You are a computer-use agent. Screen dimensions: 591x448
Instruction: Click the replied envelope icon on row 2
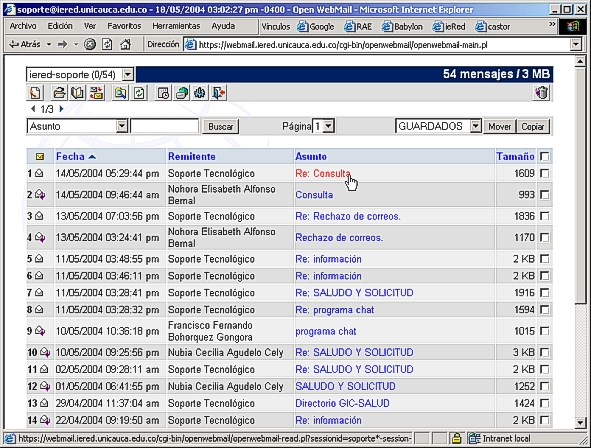click(x=40, y=195)
